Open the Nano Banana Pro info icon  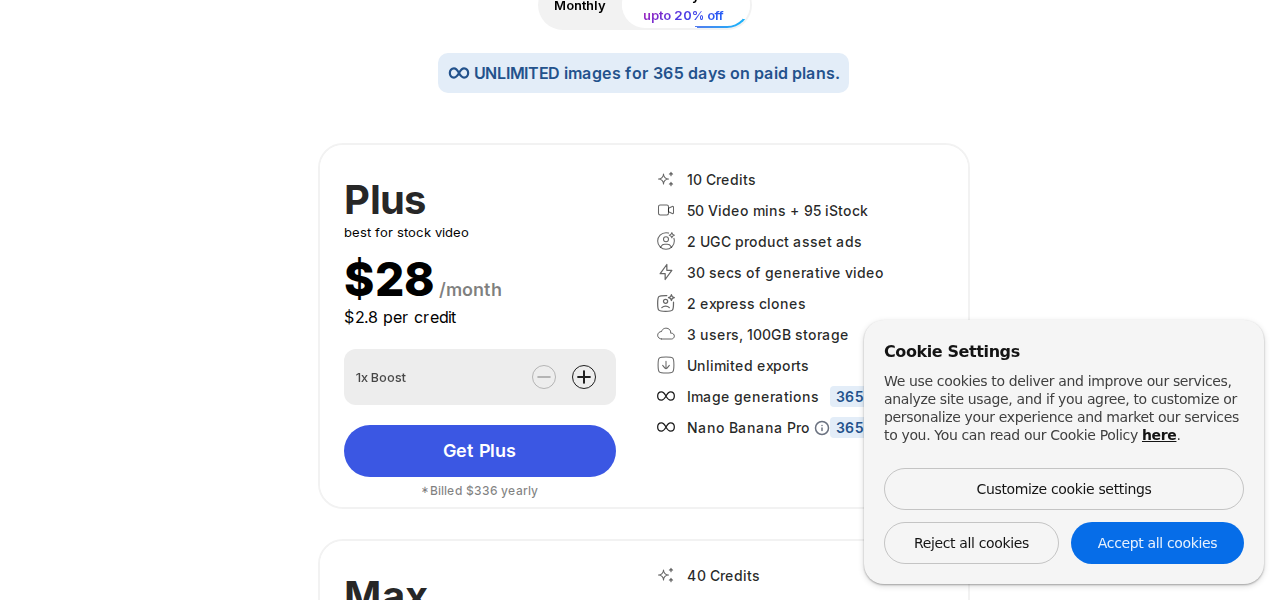tap(821, 427)
